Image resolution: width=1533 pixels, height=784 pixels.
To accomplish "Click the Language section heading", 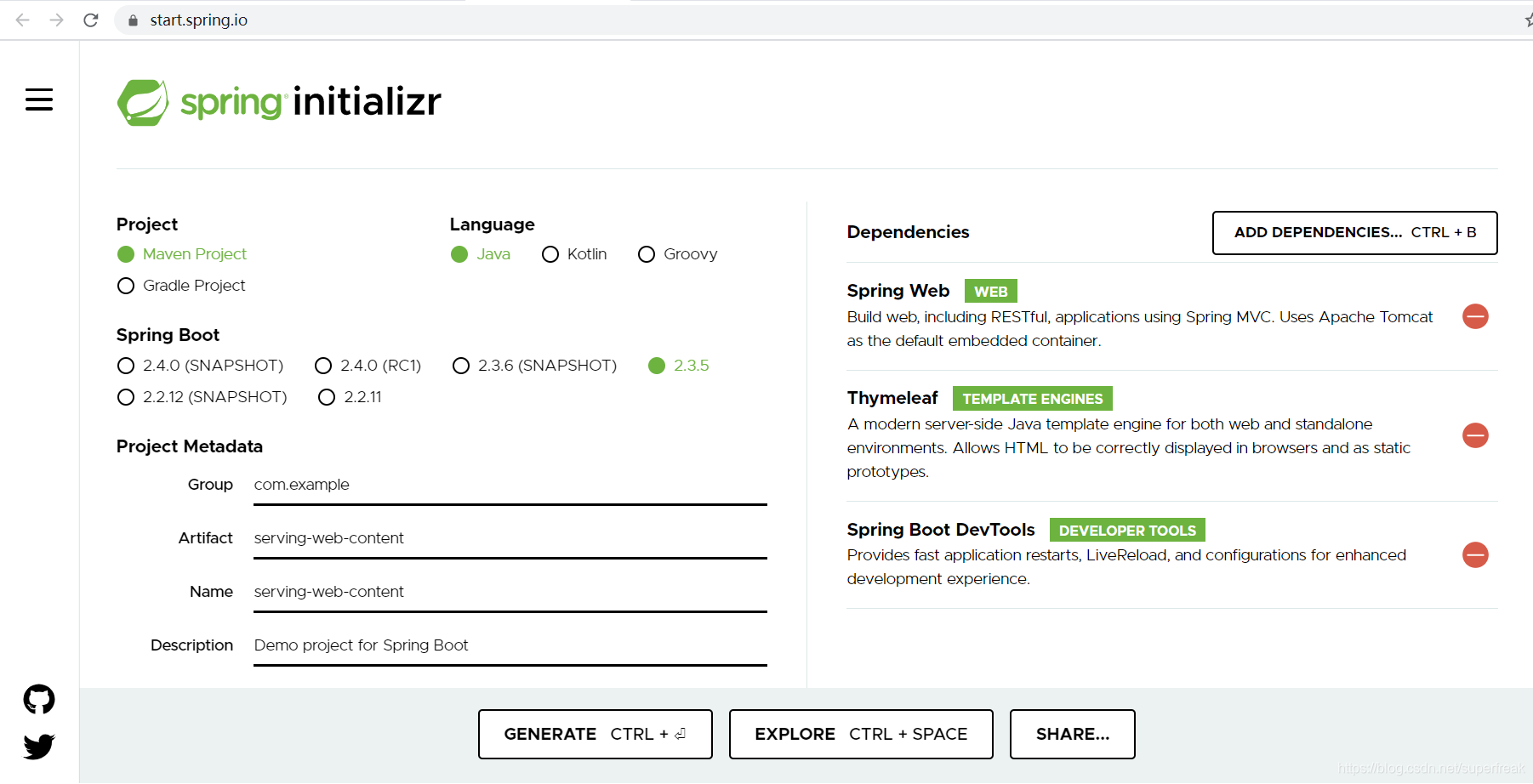I will coord(493,224).
